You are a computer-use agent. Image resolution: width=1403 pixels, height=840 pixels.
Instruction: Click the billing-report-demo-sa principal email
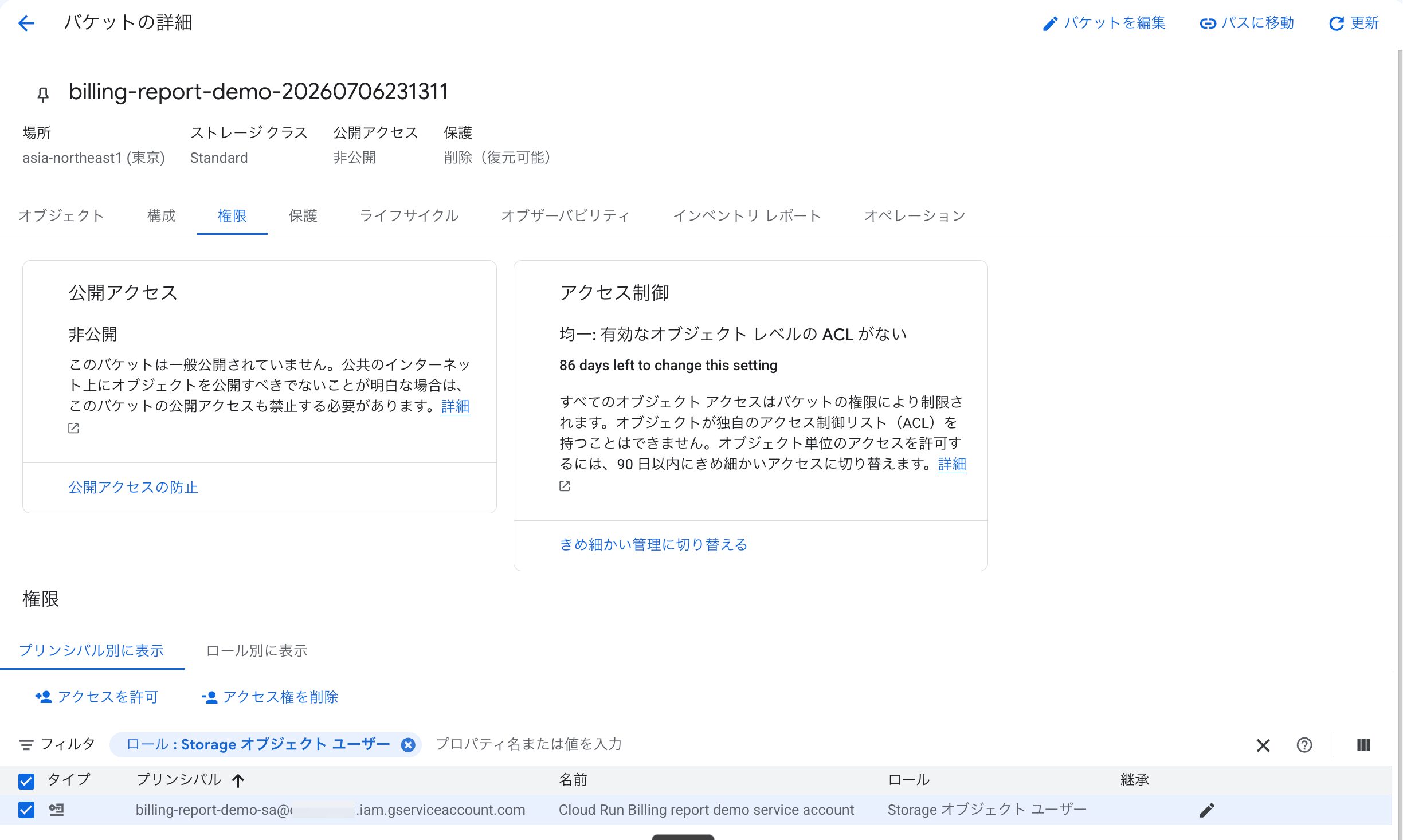coord(330,810)
